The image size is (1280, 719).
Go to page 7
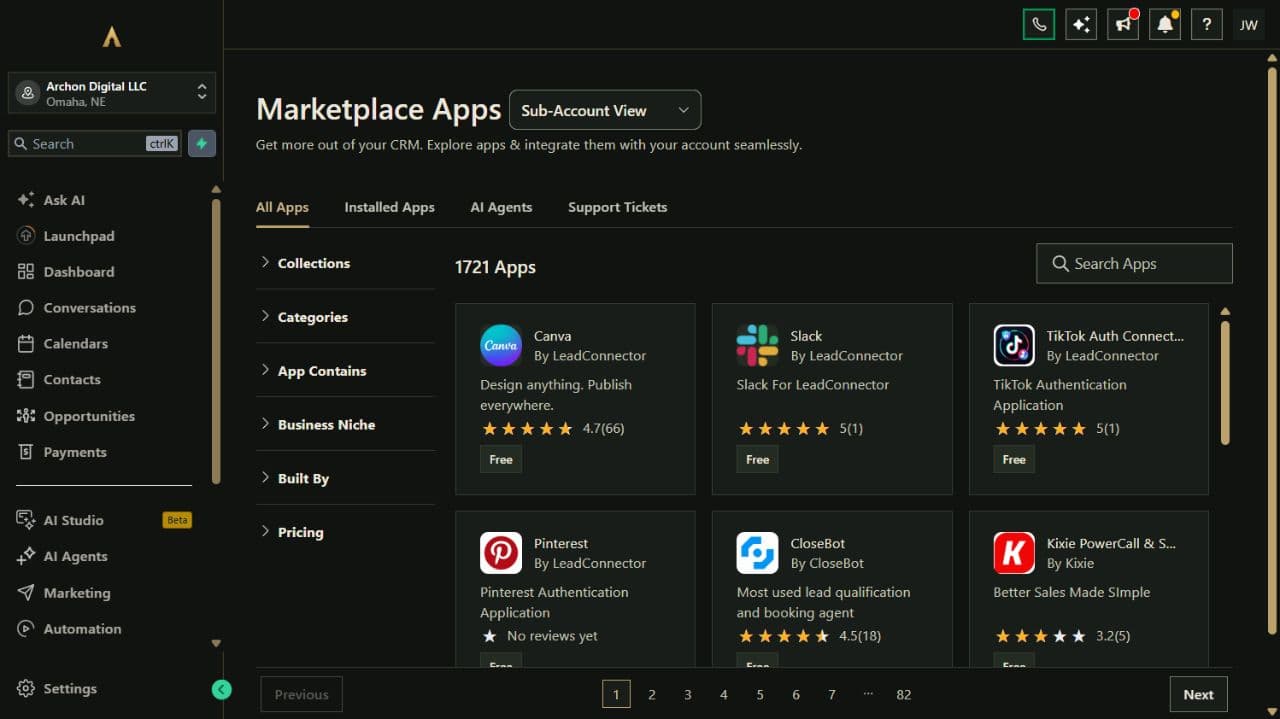[x=832, y=694]
